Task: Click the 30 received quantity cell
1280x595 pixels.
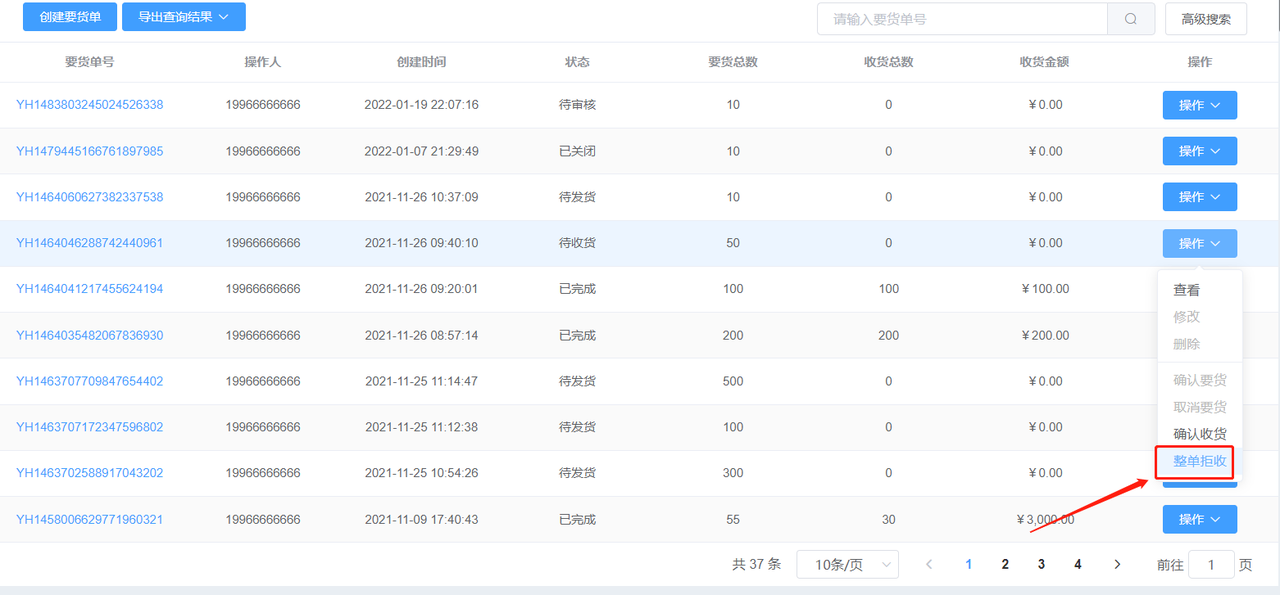Action: click(x=889, y=519)
